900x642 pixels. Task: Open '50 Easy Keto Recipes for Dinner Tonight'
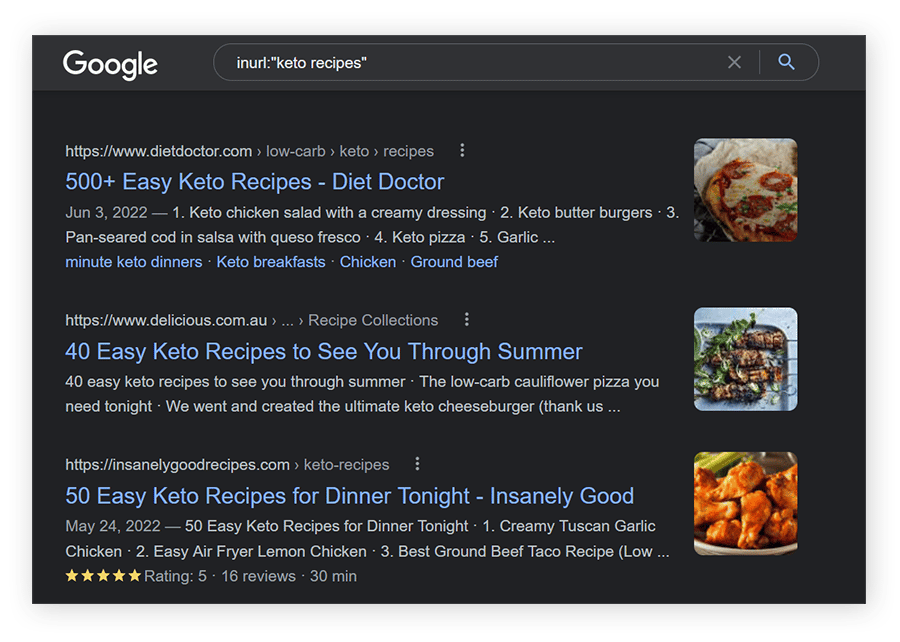[349, 496]
